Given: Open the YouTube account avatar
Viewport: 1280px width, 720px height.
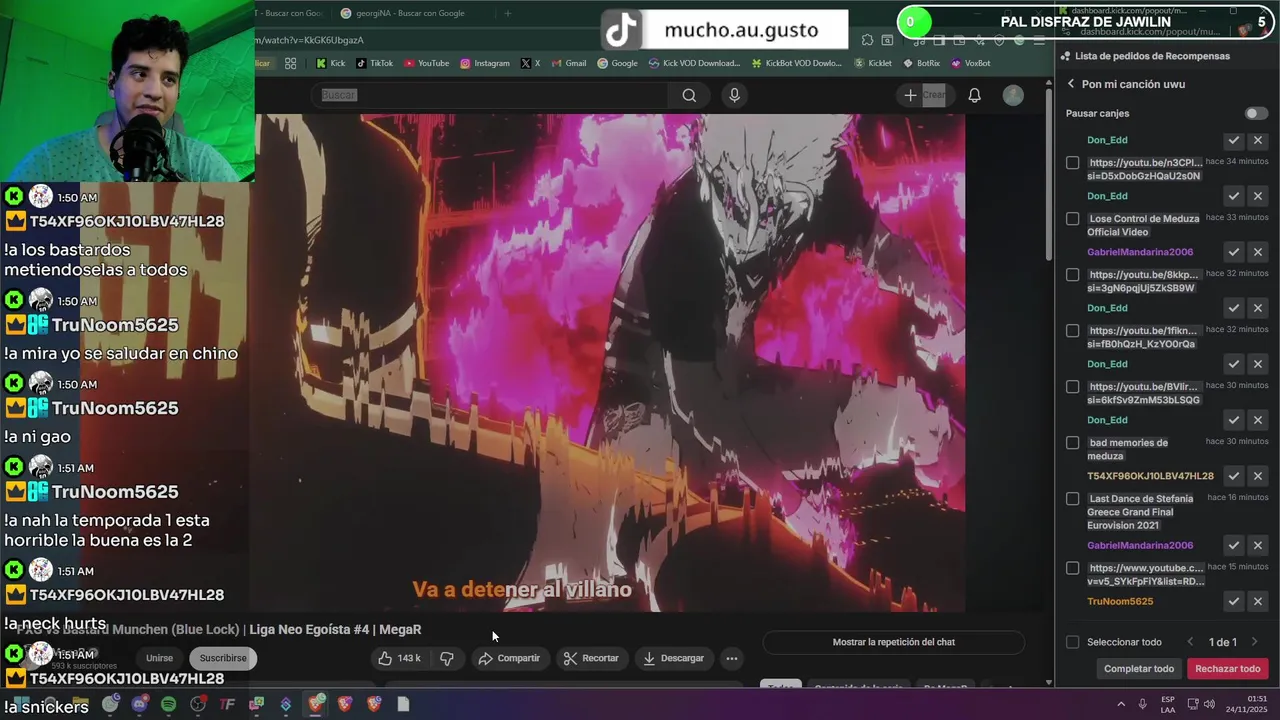Looking at the screenshot, I should [1013, 95].
